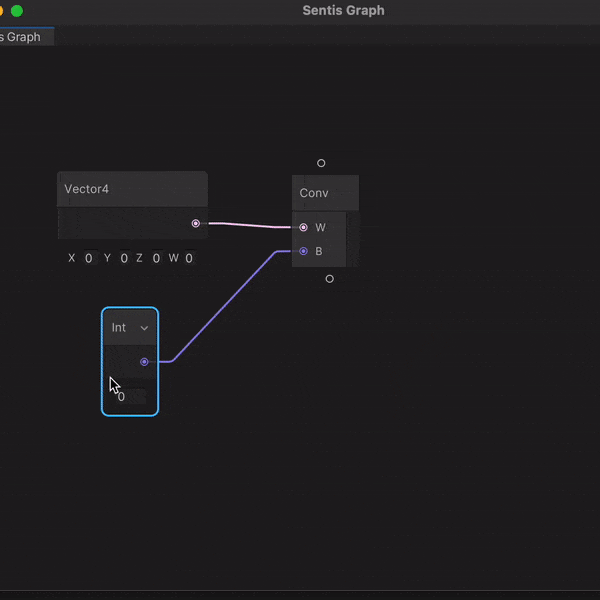
Task: Select the Int node title label
Action: [x=119, y=328]
